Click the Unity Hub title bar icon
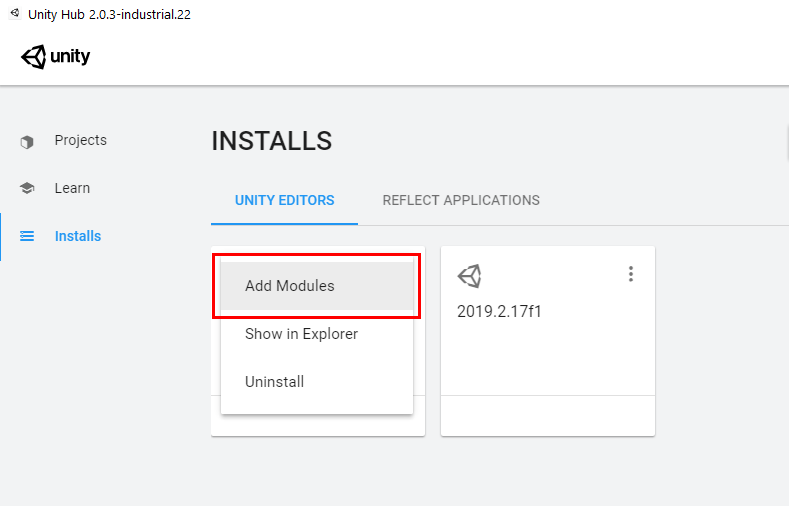The width and height of the screenshot is (789, 506). pos(14,14)
